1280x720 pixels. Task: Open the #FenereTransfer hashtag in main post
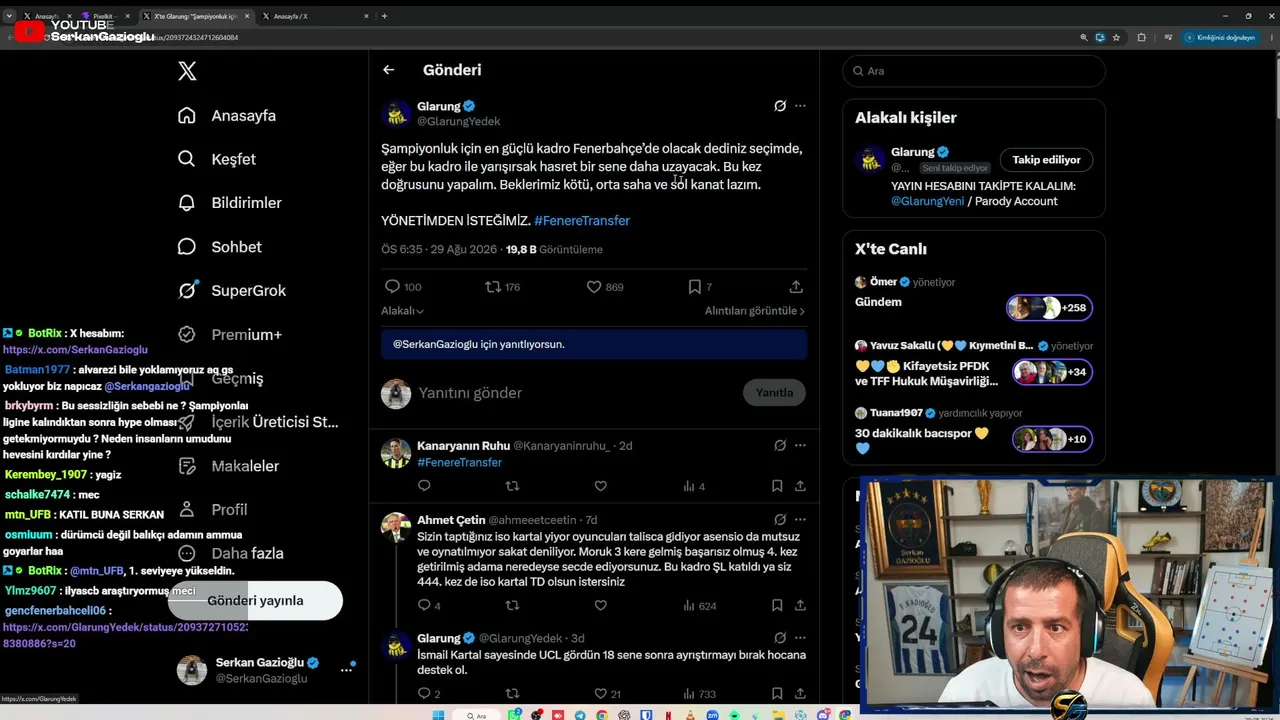pyautogui.click(x=582, y=220)
